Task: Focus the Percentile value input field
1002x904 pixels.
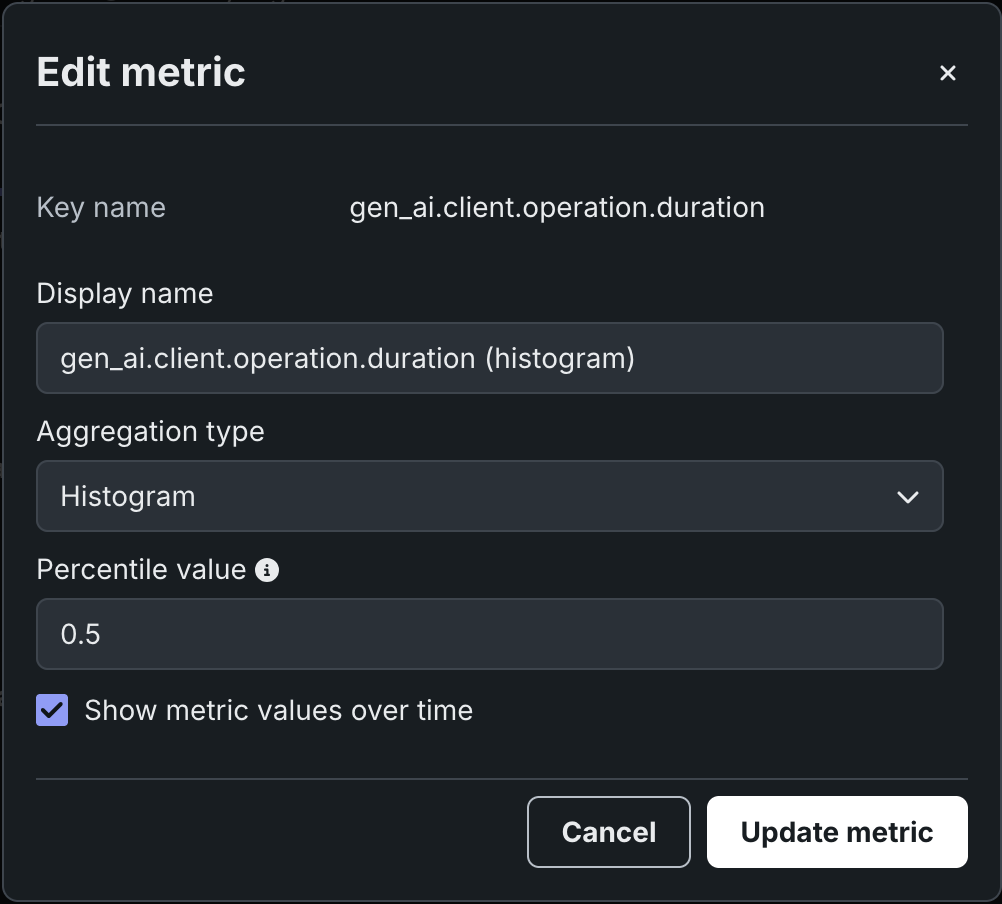Action: [489, 634]
